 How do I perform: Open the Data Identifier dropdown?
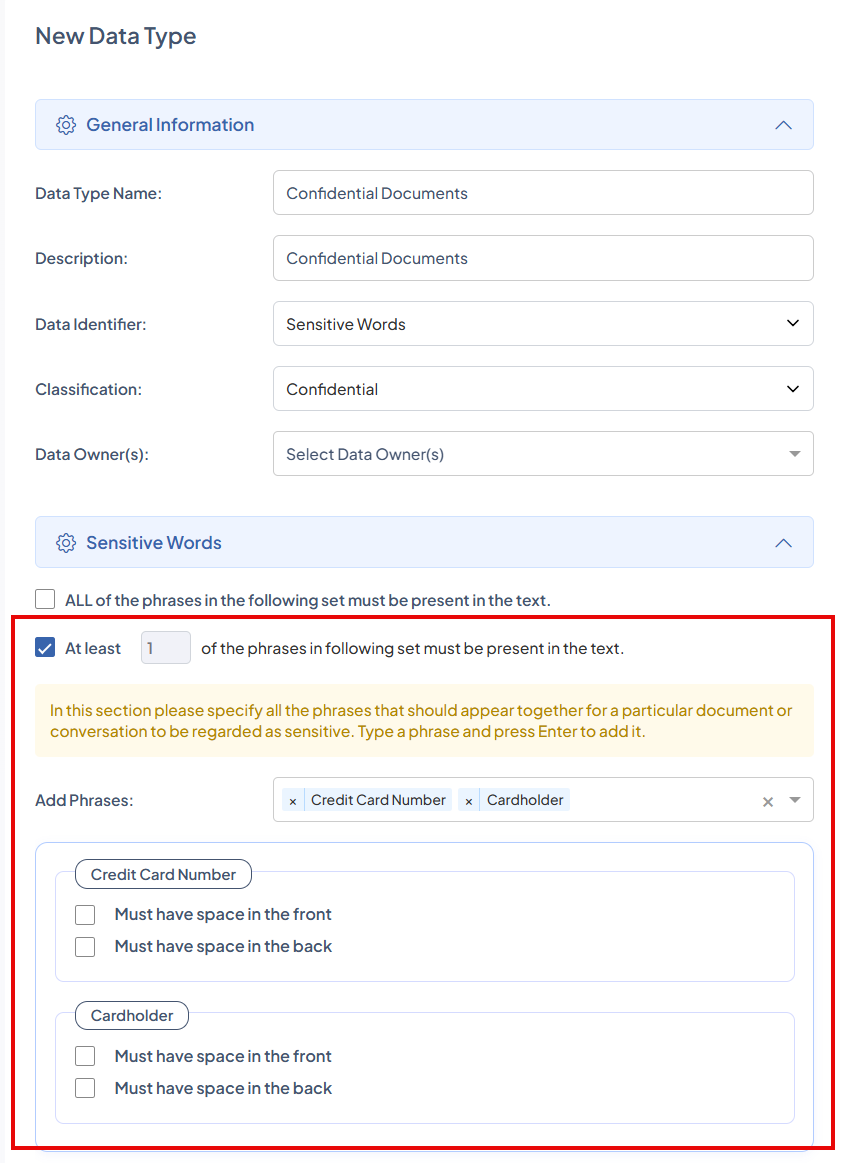[x=543, y=324]
